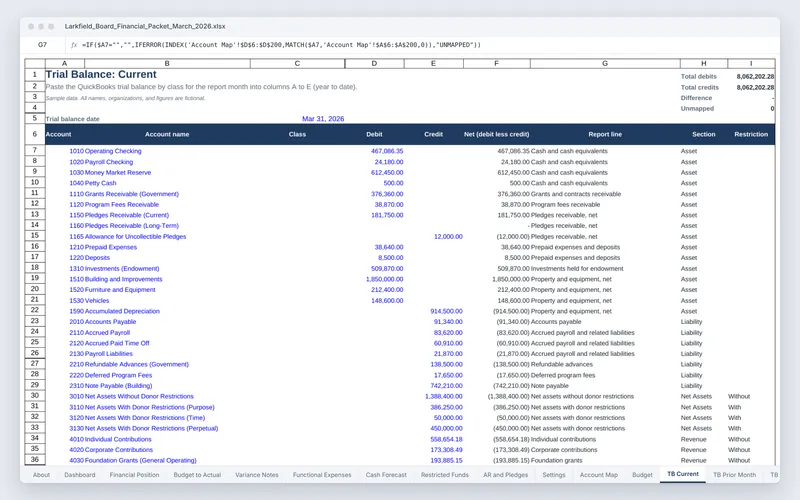Viewport: 800px width, 500px height.
Task: Select column D header
Action: click(x=374, y=63)
